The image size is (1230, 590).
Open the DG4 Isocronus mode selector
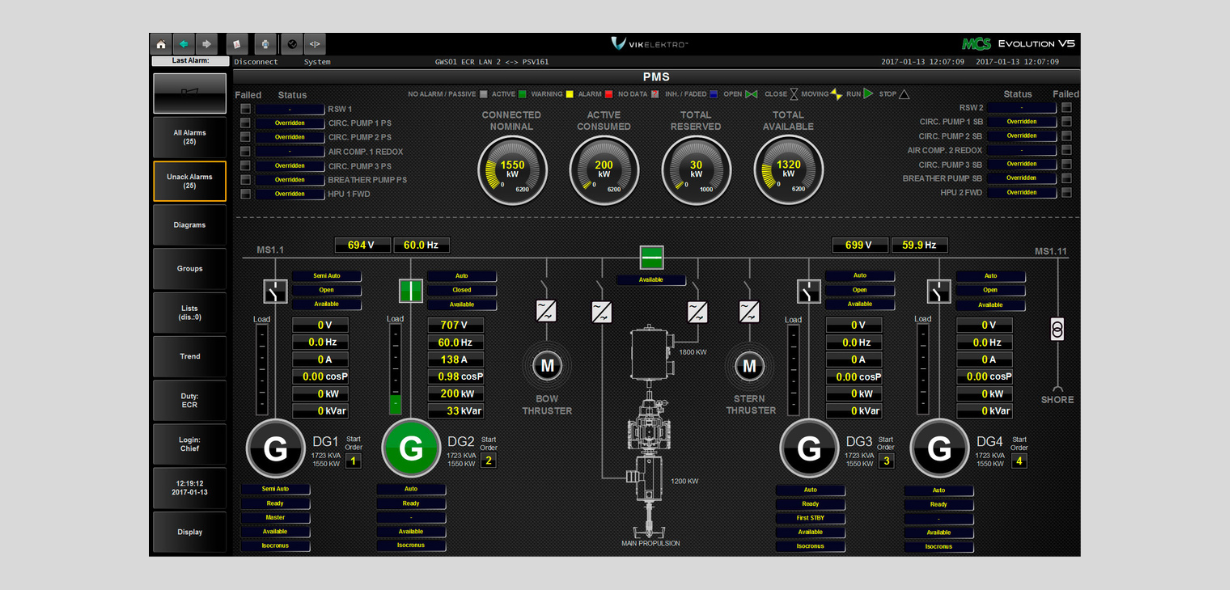(938, 547)
